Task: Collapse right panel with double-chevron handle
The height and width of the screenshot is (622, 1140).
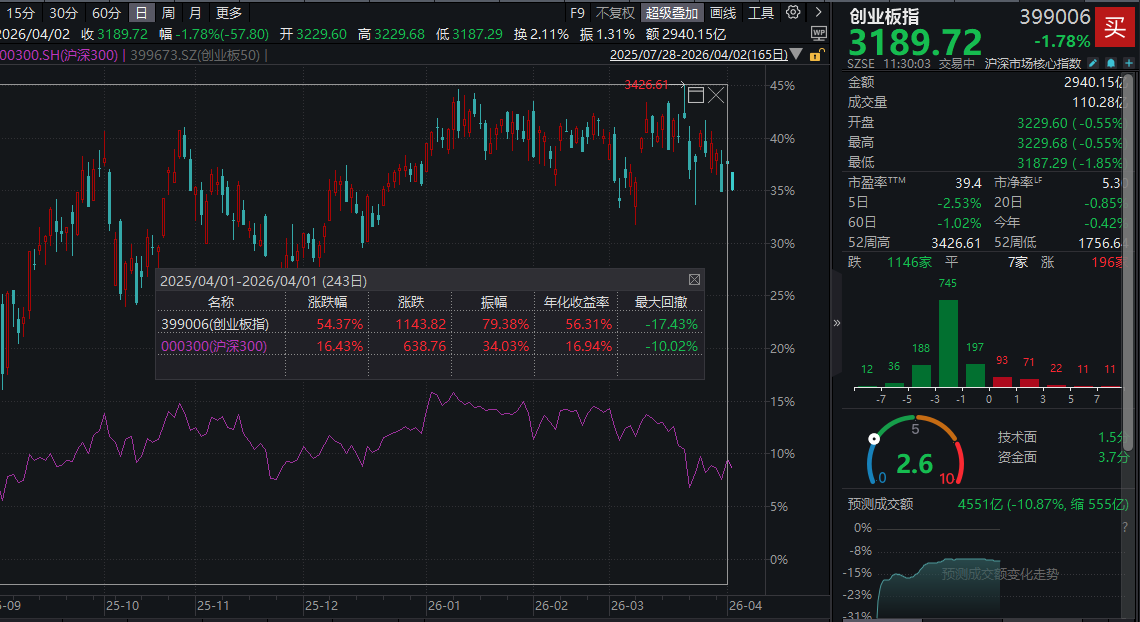Action: [837, 323]
